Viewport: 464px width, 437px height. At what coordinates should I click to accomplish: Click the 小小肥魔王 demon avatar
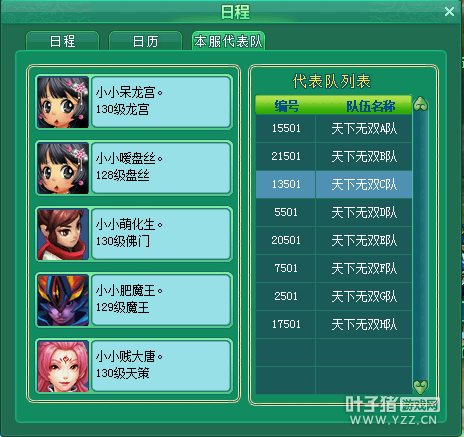[63, 300]
